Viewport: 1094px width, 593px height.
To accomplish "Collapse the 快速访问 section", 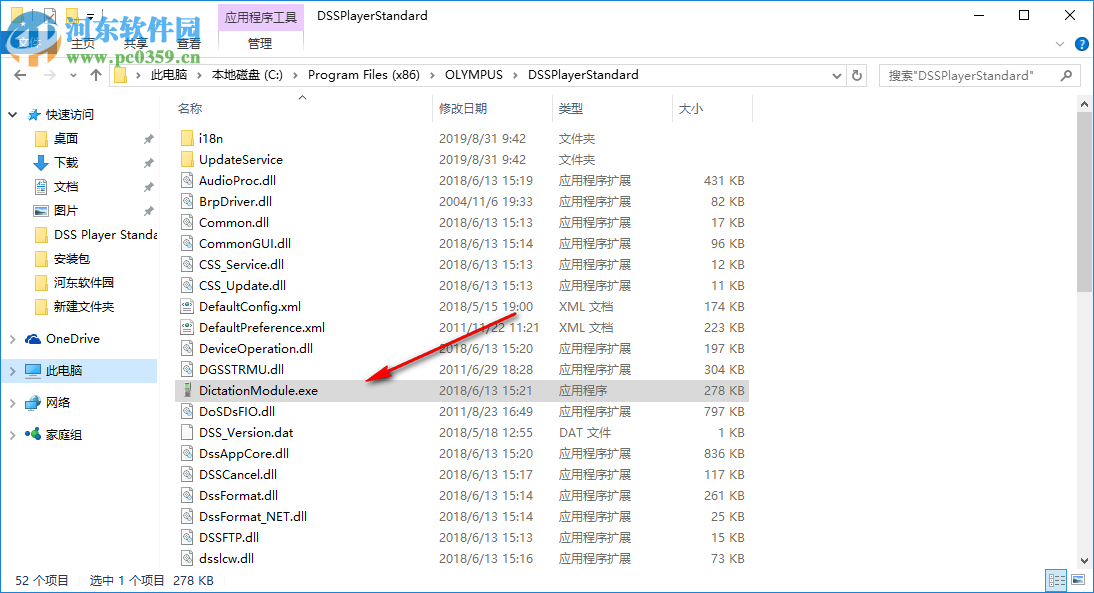I will pyautogui.click(x=12, y=114).
